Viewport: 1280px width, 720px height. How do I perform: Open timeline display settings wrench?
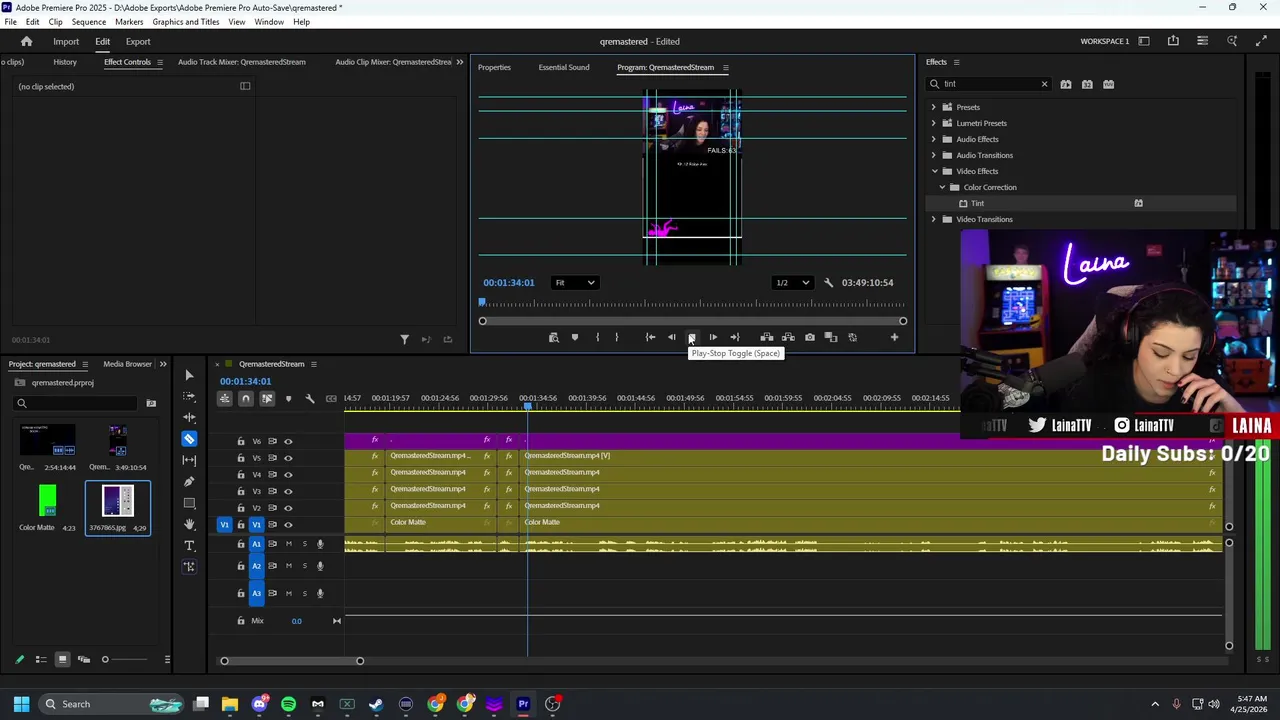pos(310,398)
